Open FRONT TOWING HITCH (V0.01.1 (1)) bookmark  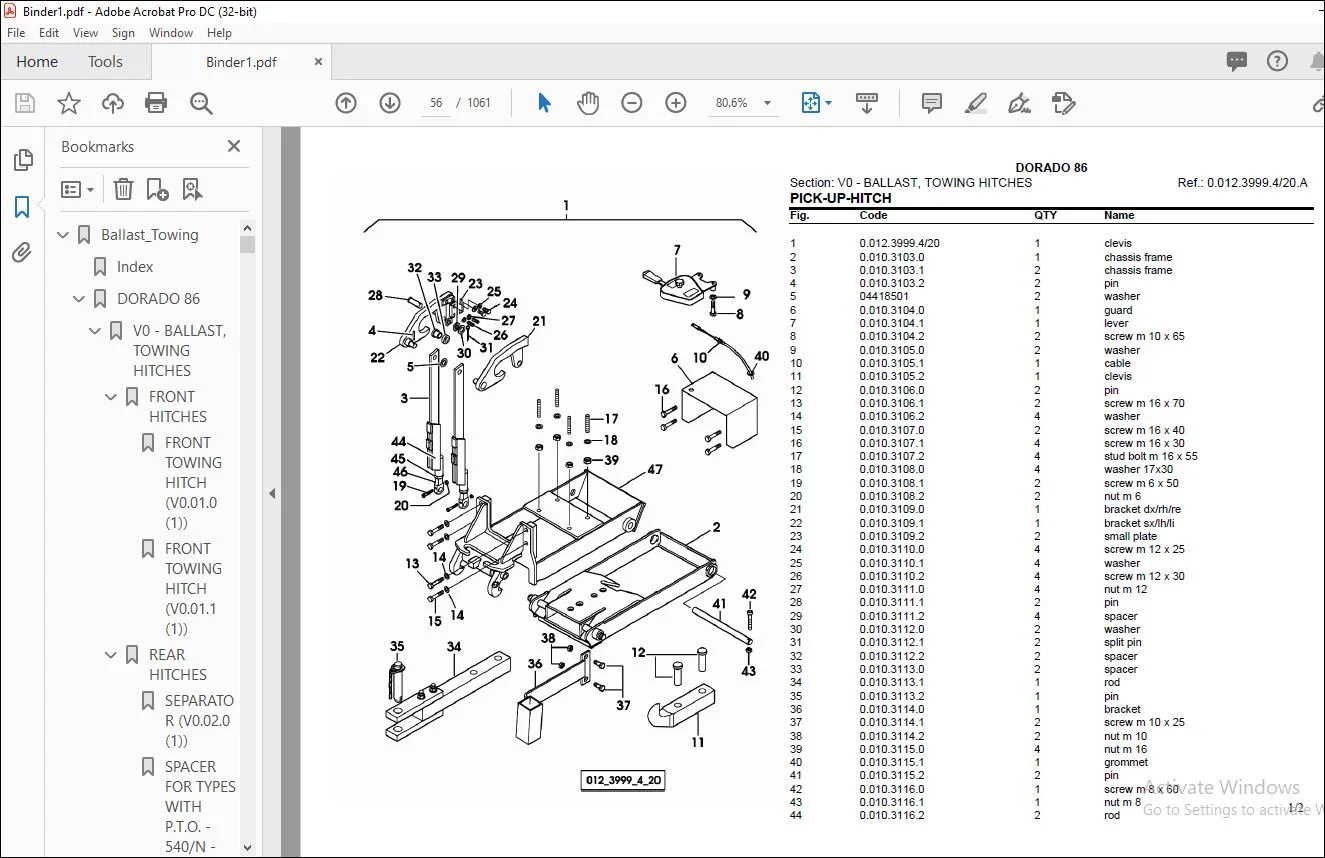(192, 589)
